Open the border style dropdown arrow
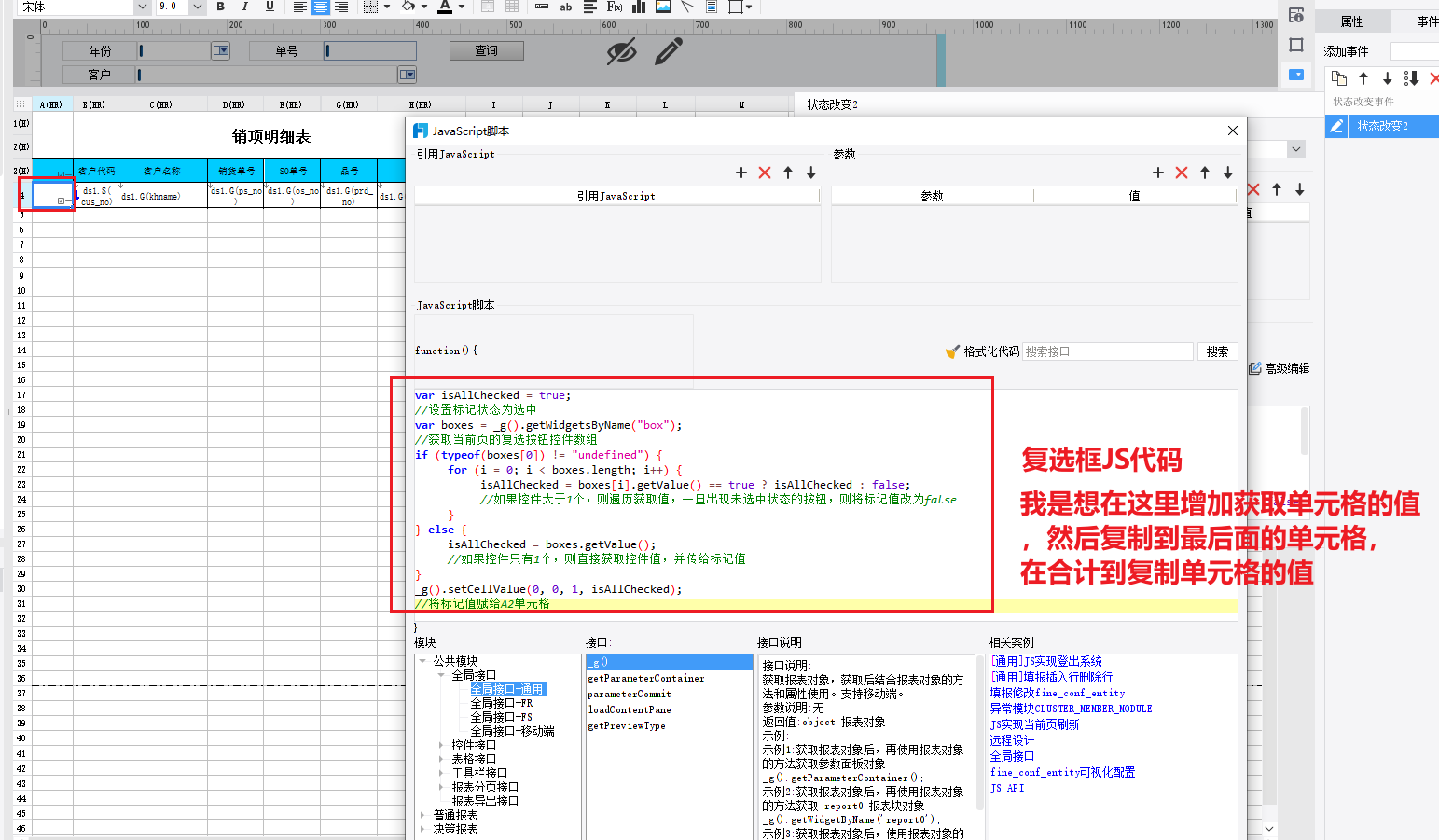The height and width of the screenshot is (840, 1439). coord(387,7)
